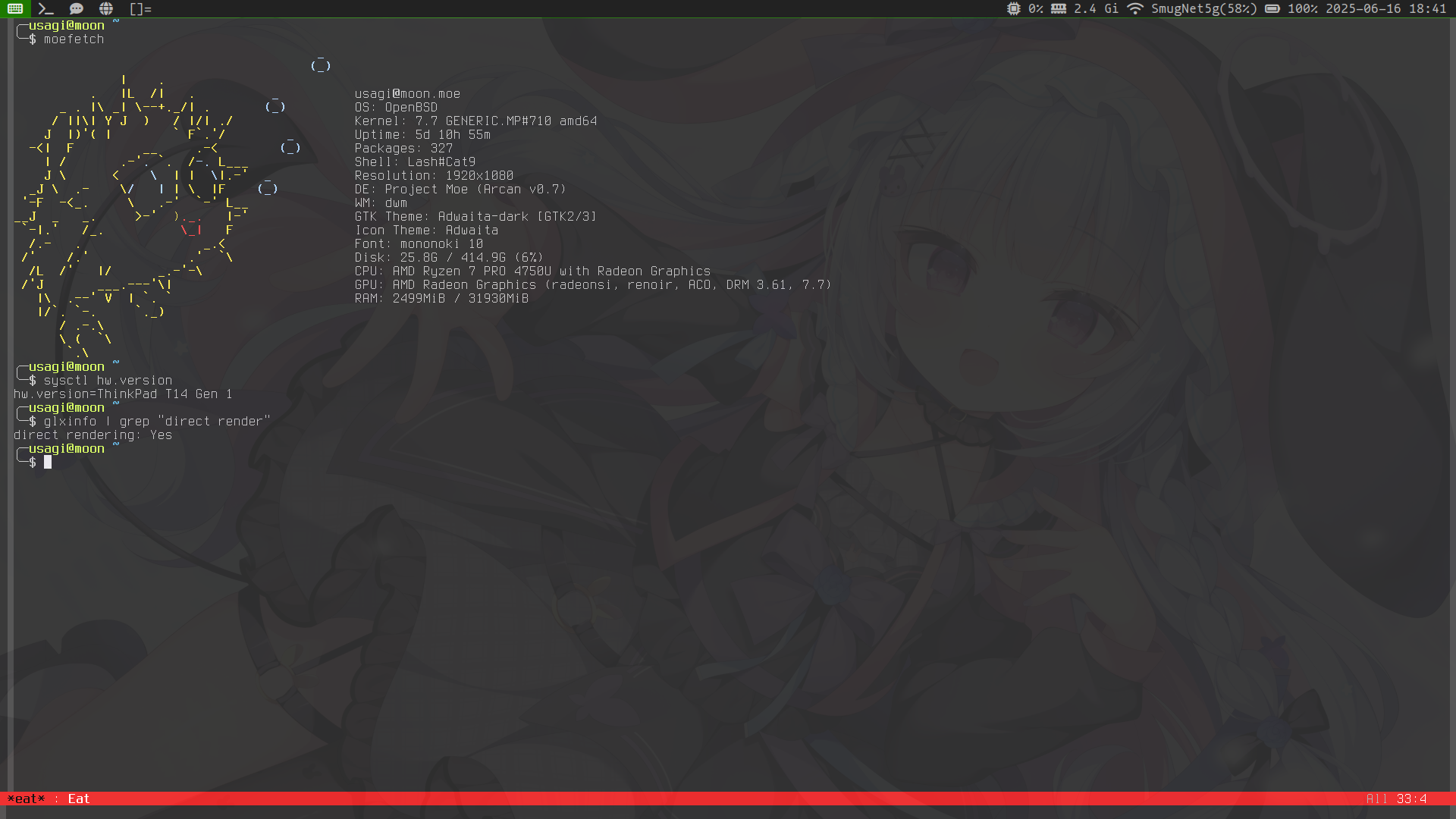Click the sysctl hw.version command
Image resolution: width=1456 pixels, height=819 pixels.
[108, 381]
